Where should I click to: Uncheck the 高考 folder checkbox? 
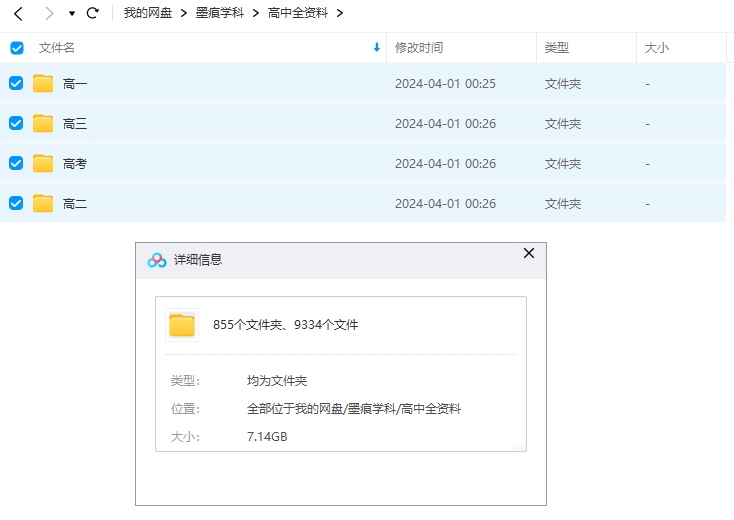(16, 163)
